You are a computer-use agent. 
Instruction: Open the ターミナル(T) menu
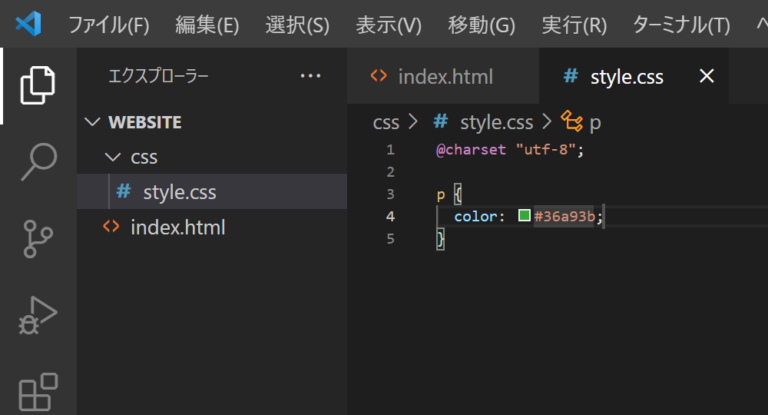point(681,24)
